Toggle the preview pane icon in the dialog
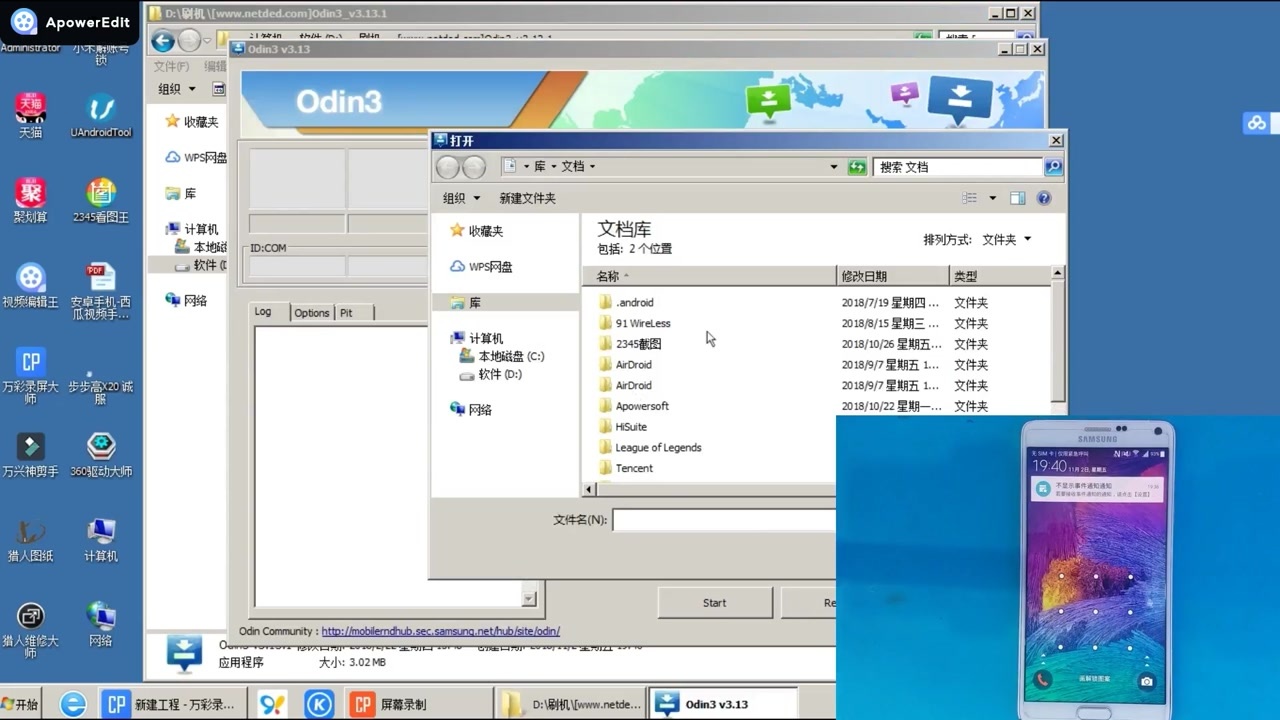Screen dimensions: 1280x720 coord(1018,198)
